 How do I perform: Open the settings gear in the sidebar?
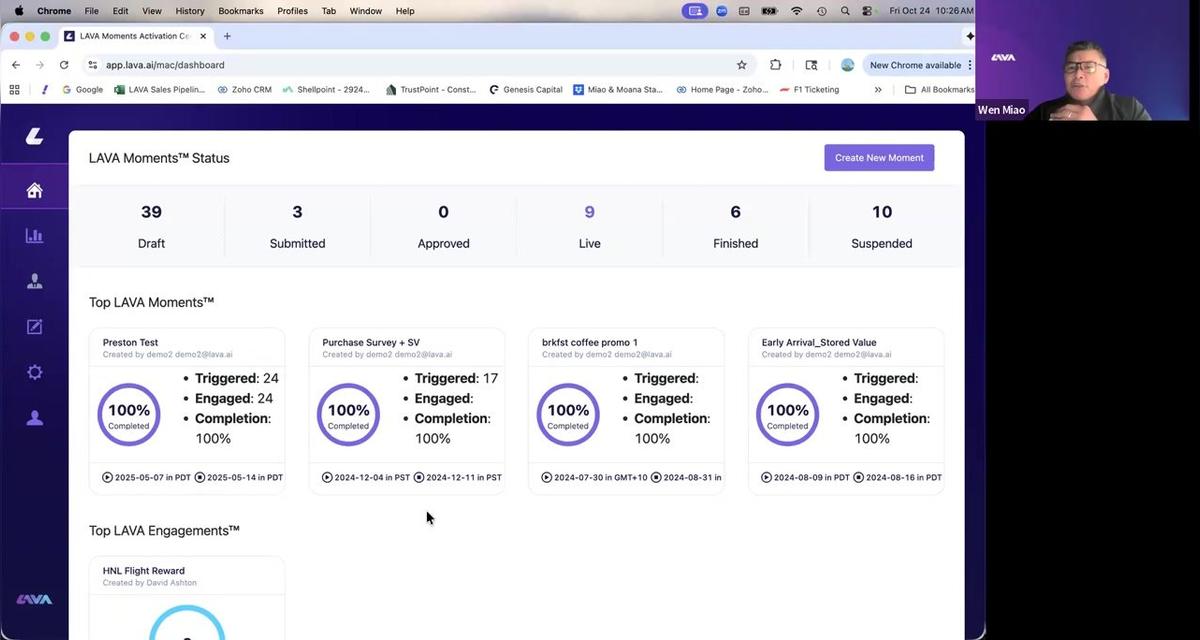pyautogui.click(x=34, y=372)
